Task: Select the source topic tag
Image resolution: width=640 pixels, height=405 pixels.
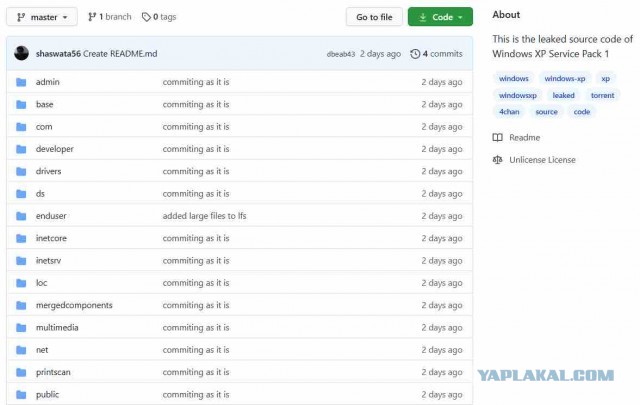Action: point(546,112)
